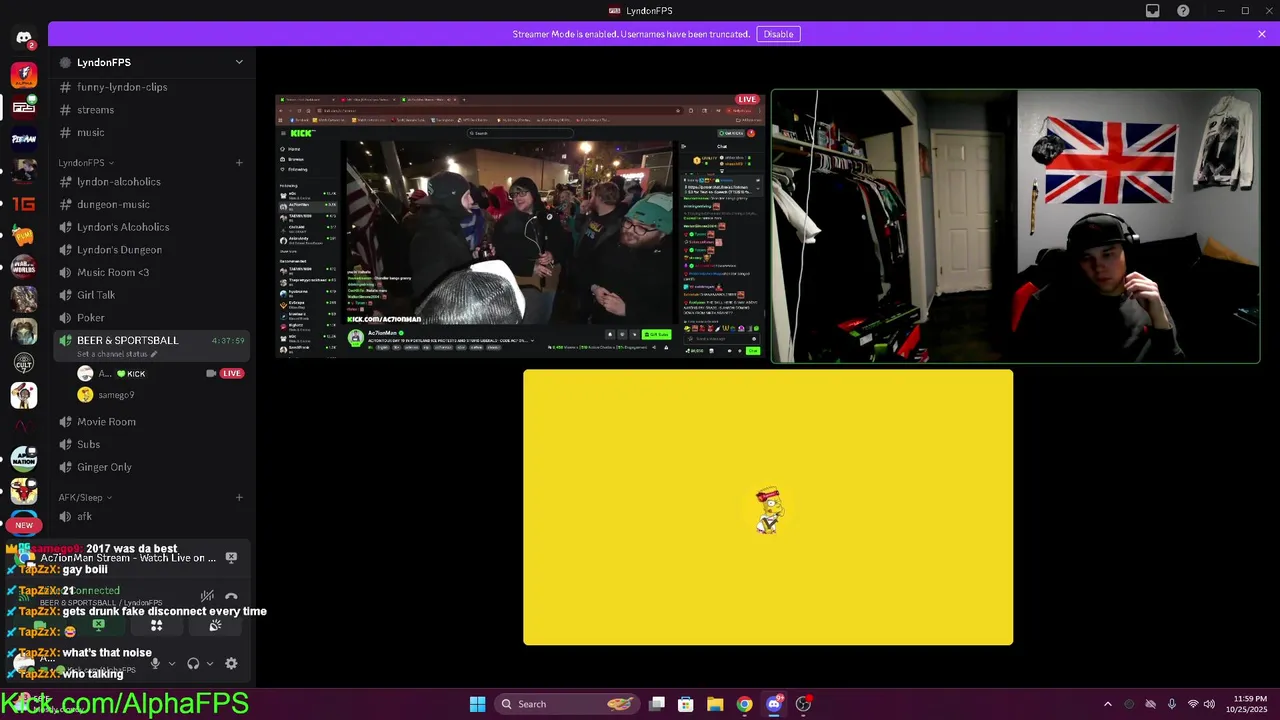Viewport: 1280px width, 720px height.
Task: Open the LyndonFPS server dropdown menu
Action: [239, 62]
